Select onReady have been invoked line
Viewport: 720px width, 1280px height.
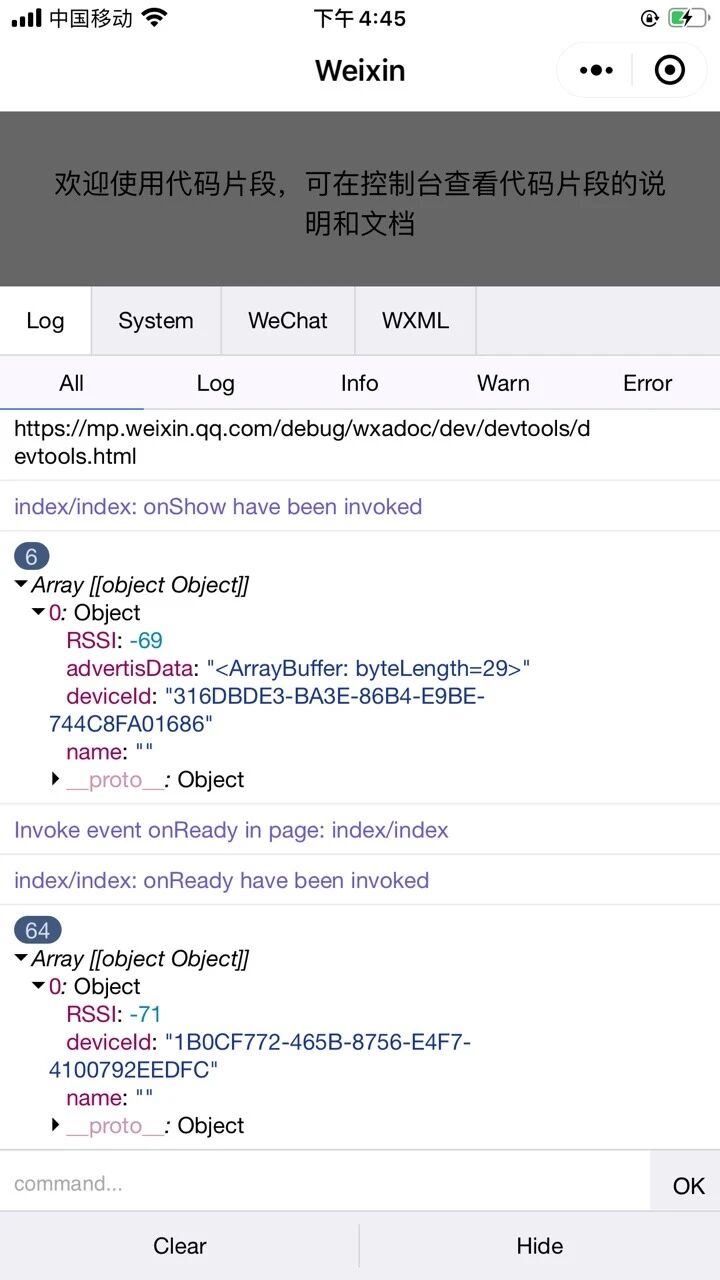pyautogui.click(x=221, y=881)
